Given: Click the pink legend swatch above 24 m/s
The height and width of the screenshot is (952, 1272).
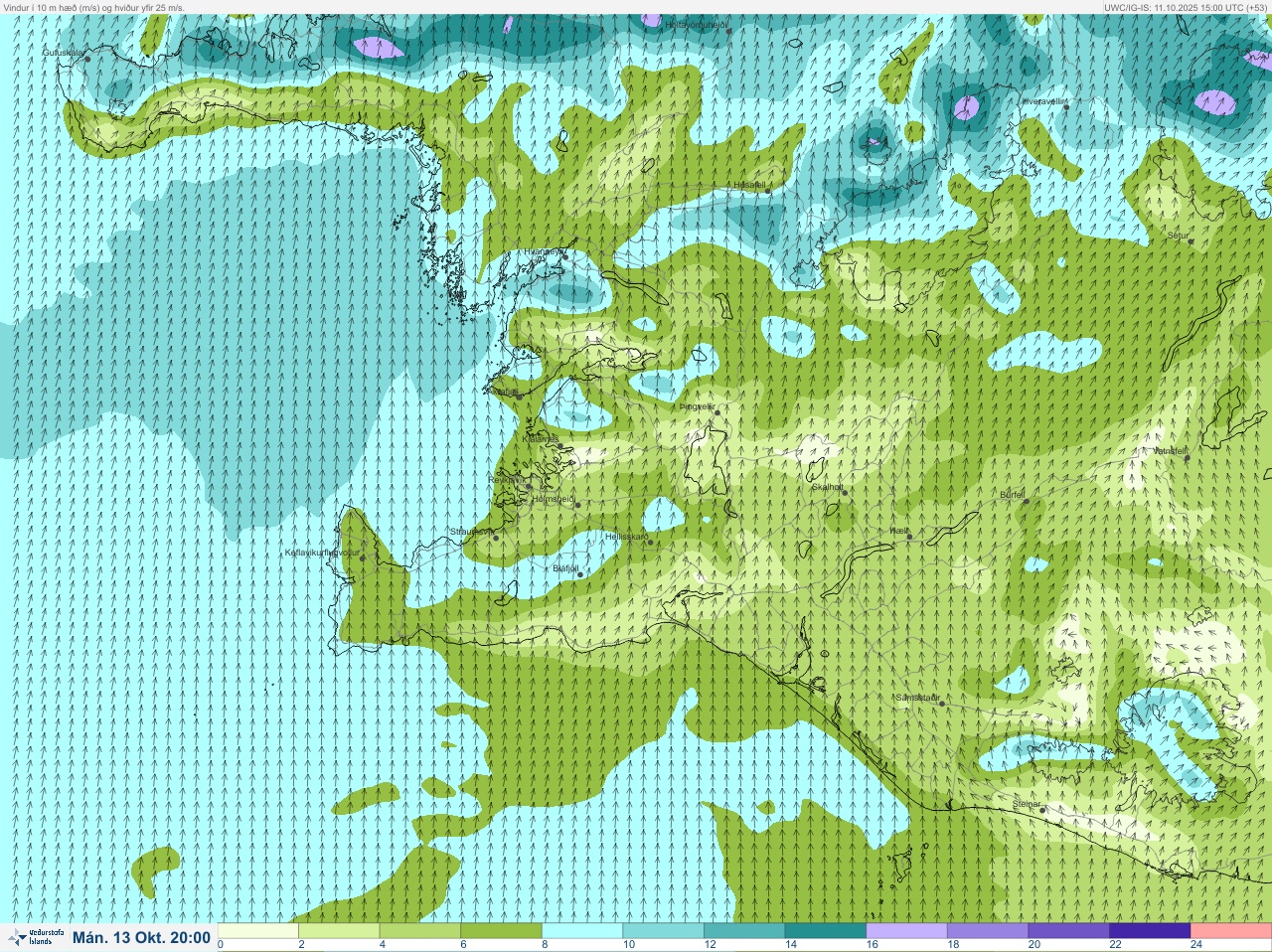Looking at the screenshot, I should pos(1230,931).
